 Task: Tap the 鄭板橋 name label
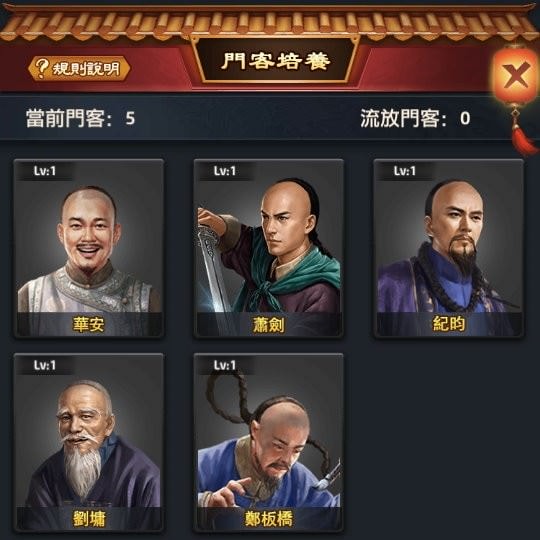click(x=269, y=519)
